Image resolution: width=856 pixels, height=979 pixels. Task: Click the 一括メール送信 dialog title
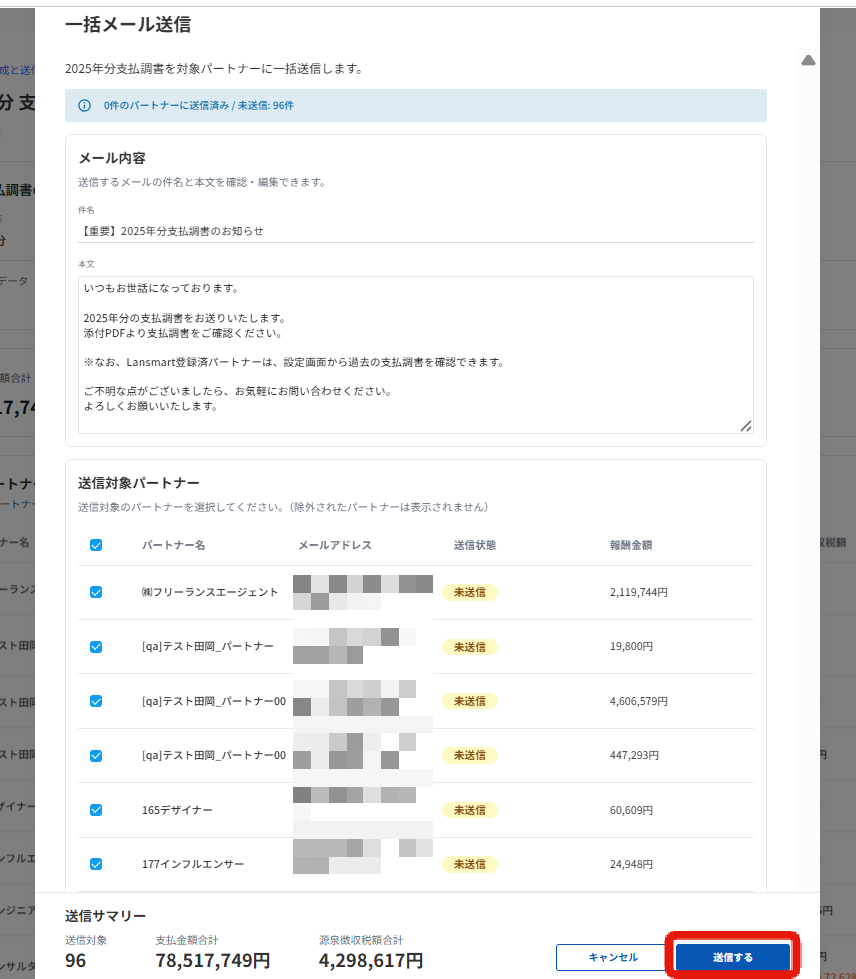(x=128, y=24)
